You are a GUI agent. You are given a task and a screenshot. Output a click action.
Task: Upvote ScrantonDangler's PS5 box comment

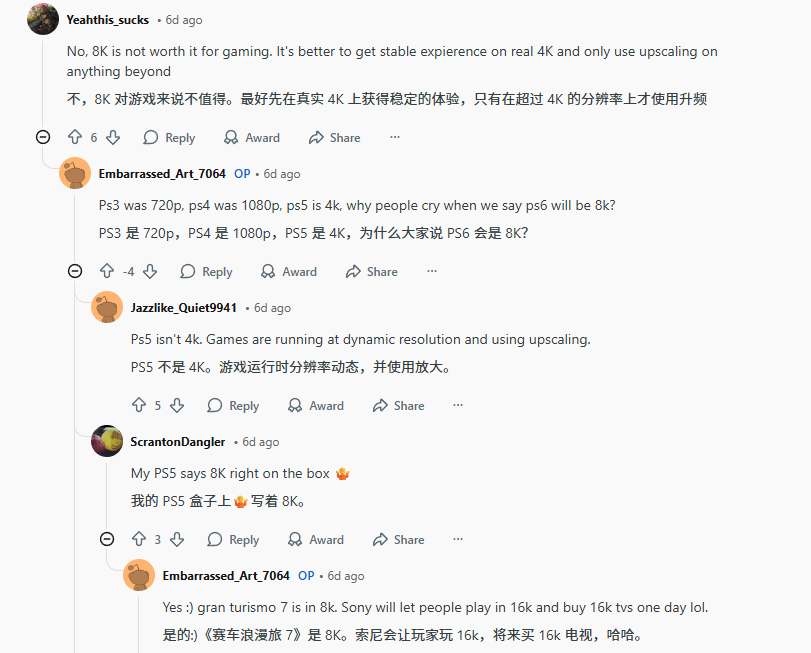(139, 540)
